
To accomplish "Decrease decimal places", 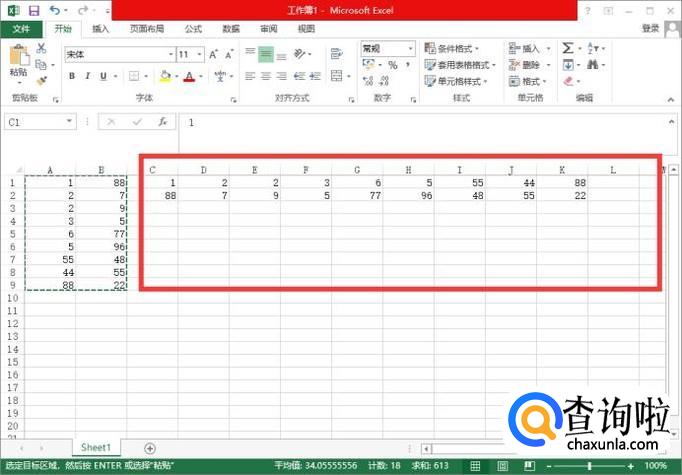I will [384, 81].
